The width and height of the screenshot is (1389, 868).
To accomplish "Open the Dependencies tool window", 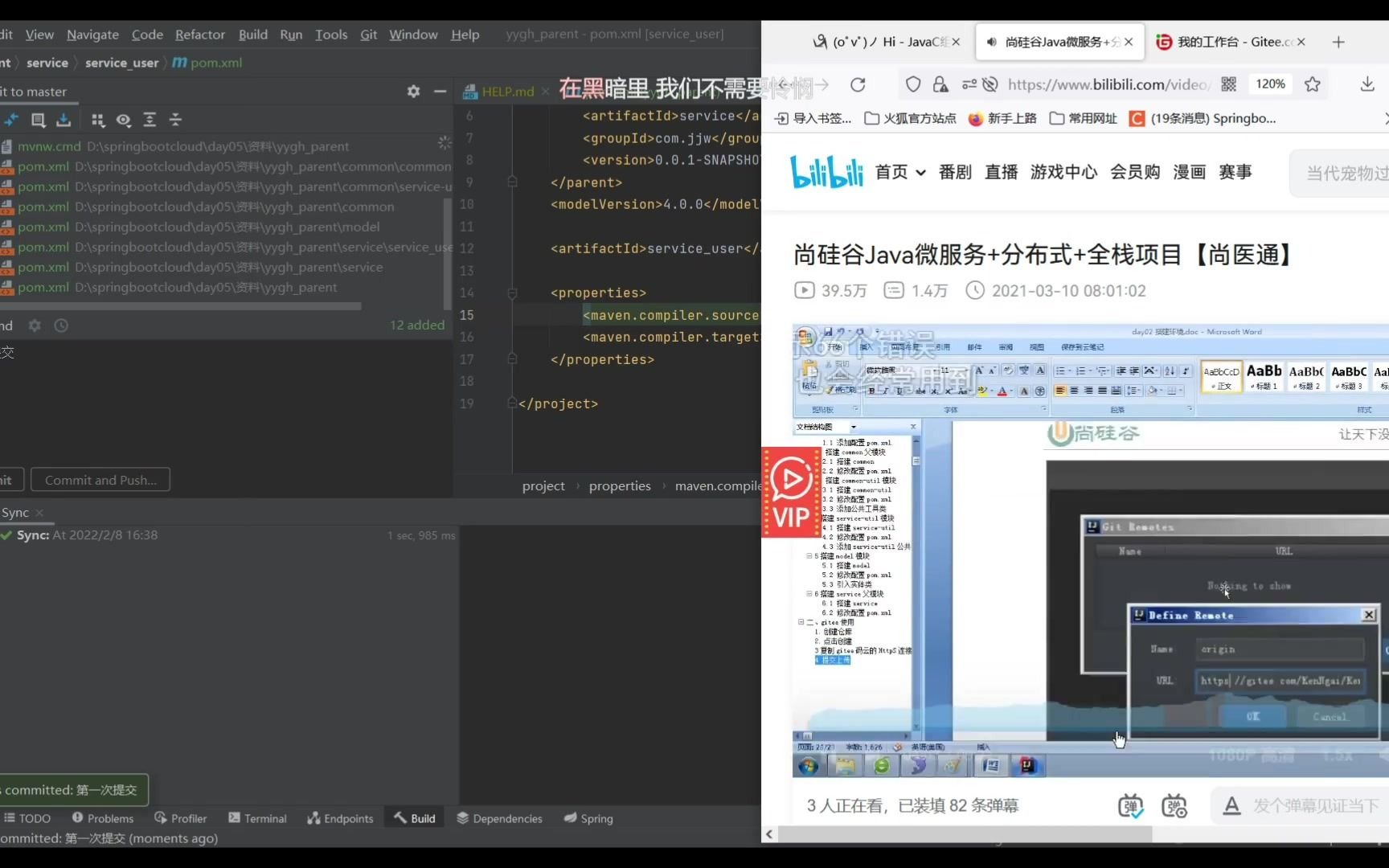I will pos(499,818).
